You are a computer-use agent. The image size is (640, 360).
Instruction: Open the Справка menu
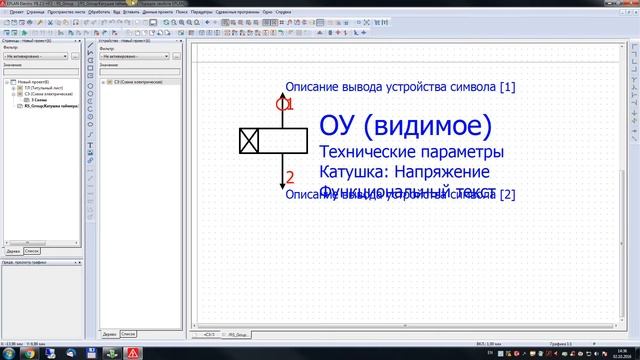(283, 12)
